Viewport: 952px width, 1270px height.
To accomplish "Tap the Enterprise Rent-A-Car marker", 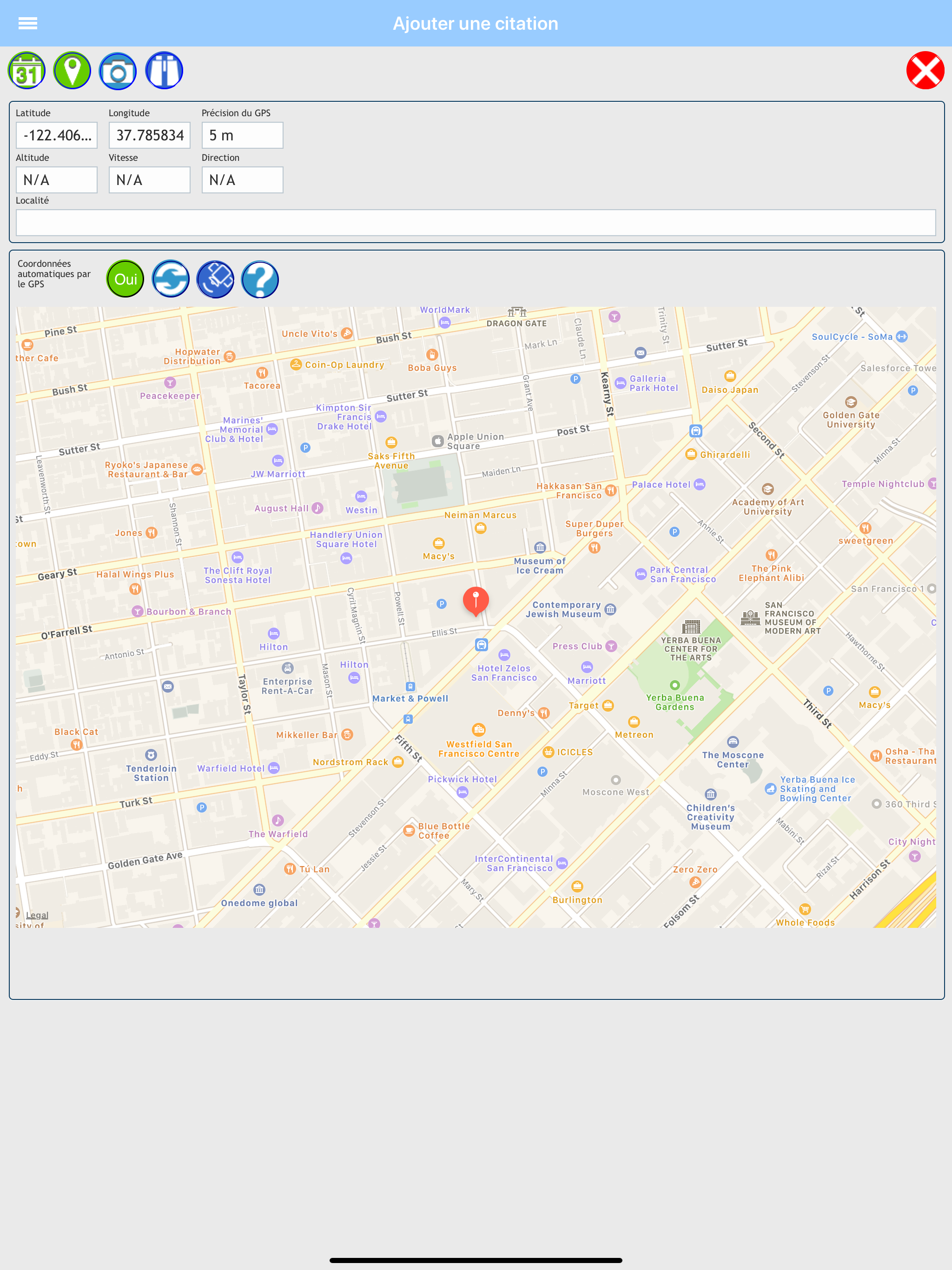I will [x=288, y=668].
